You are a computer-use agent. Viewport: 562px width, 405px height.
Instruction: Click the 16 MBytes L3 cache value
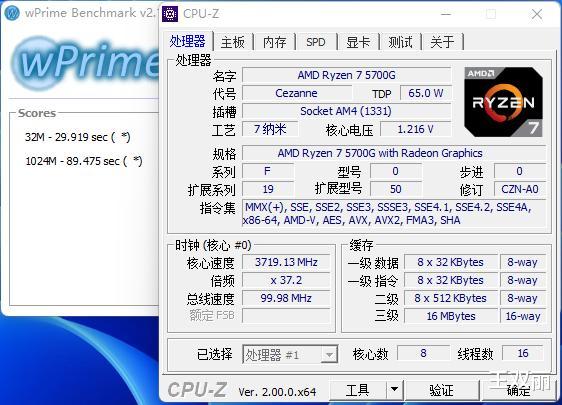click(451, 316)
